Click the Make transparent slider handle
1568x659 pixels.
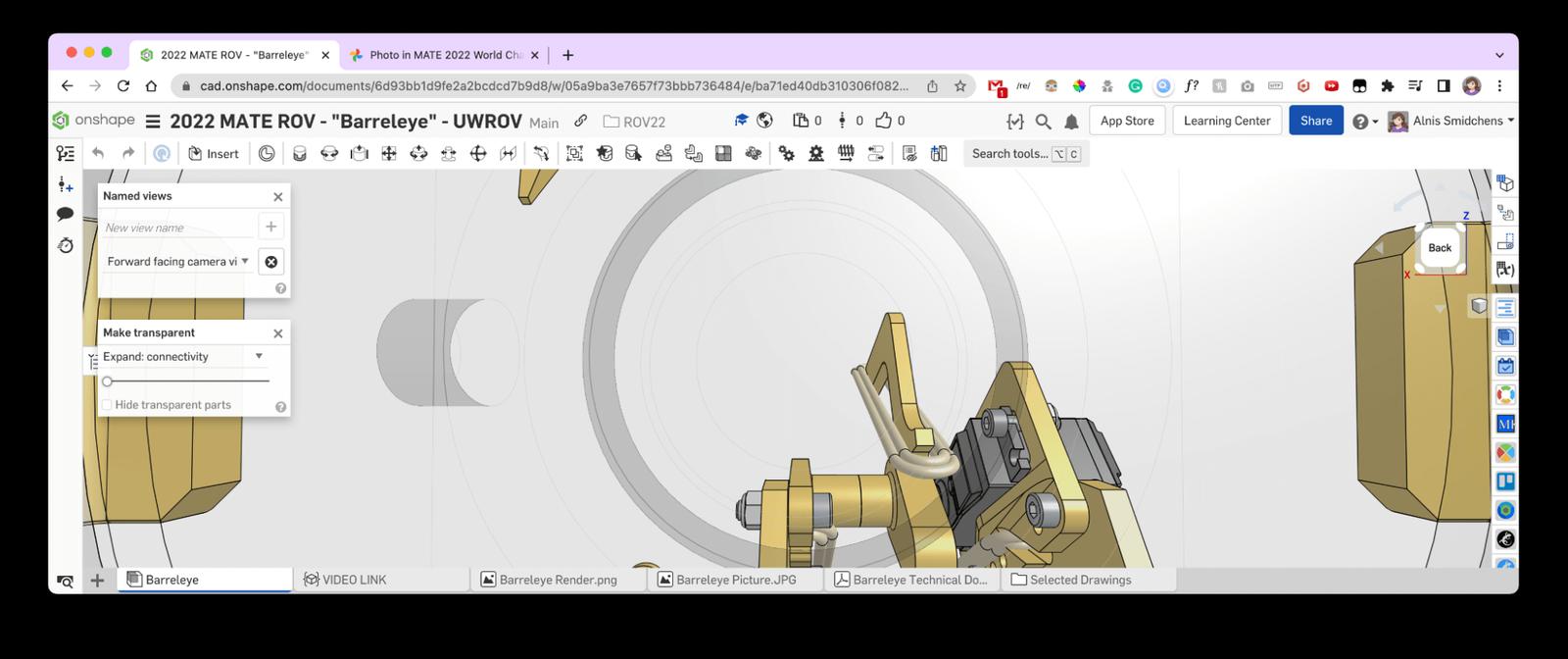coord(108,381)
